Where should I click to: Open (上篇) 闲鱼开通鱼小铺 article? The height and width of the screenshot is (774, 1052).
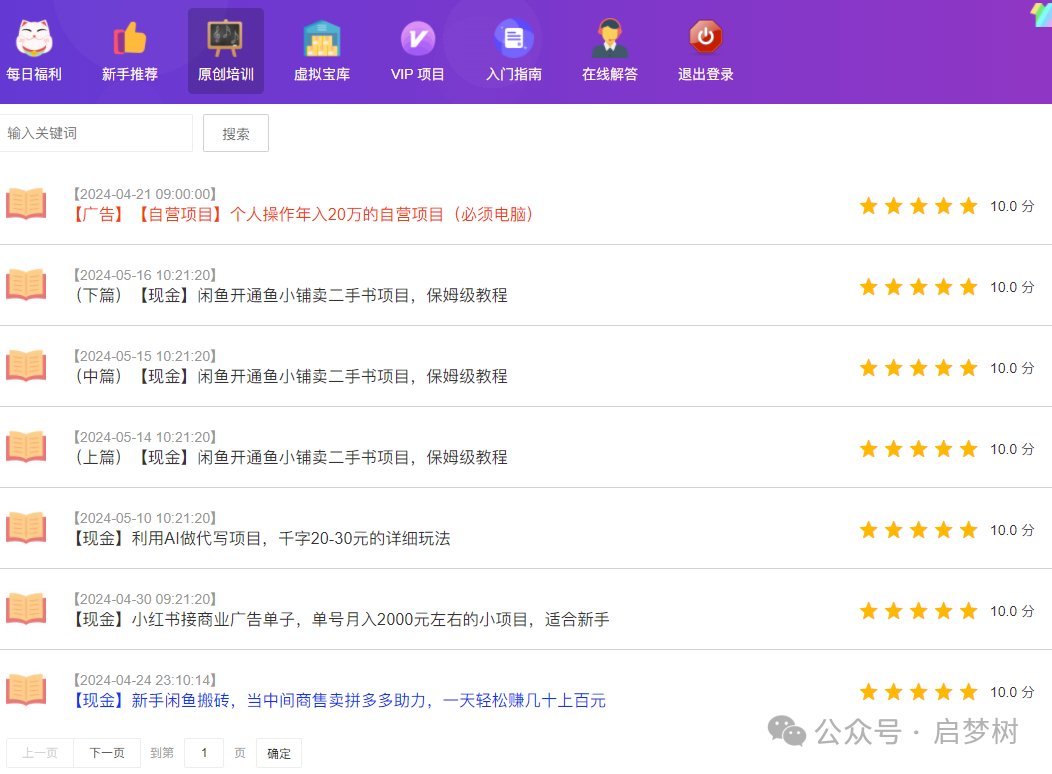[291, 457]
